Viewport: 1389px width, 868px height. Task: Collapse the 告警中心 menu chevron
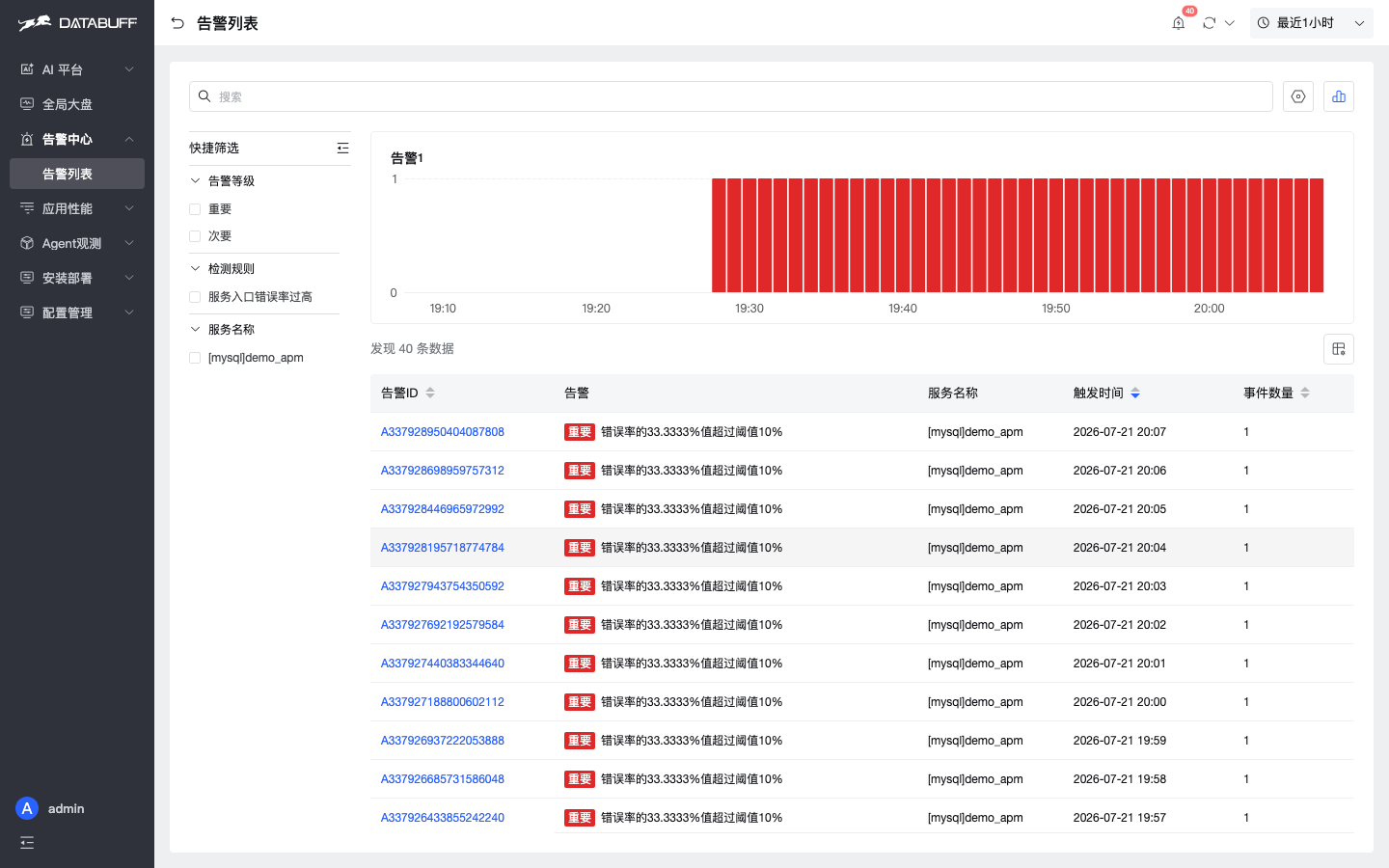(129, 139)
